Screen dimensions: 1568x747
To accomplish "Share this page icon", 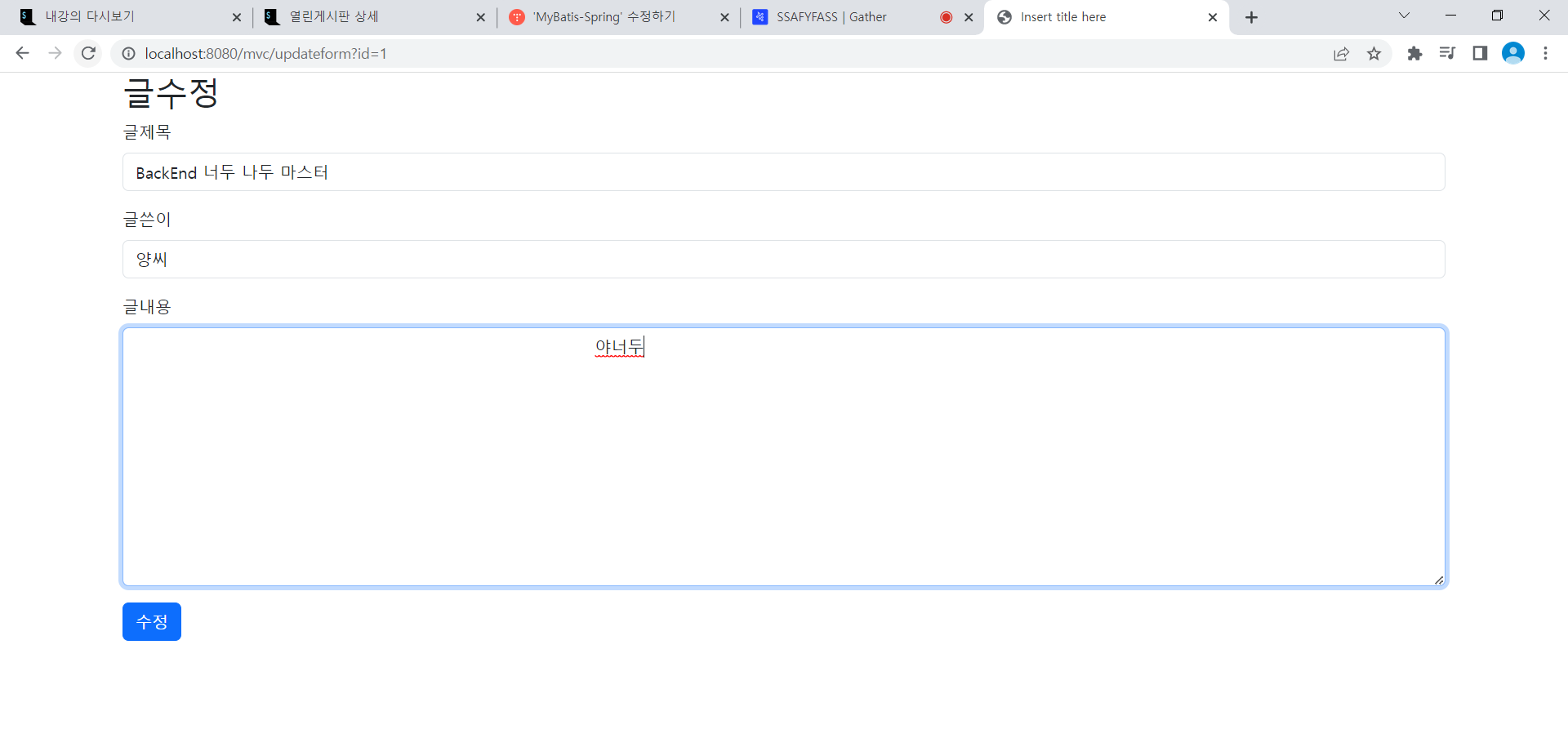I will pos(1341,53).
